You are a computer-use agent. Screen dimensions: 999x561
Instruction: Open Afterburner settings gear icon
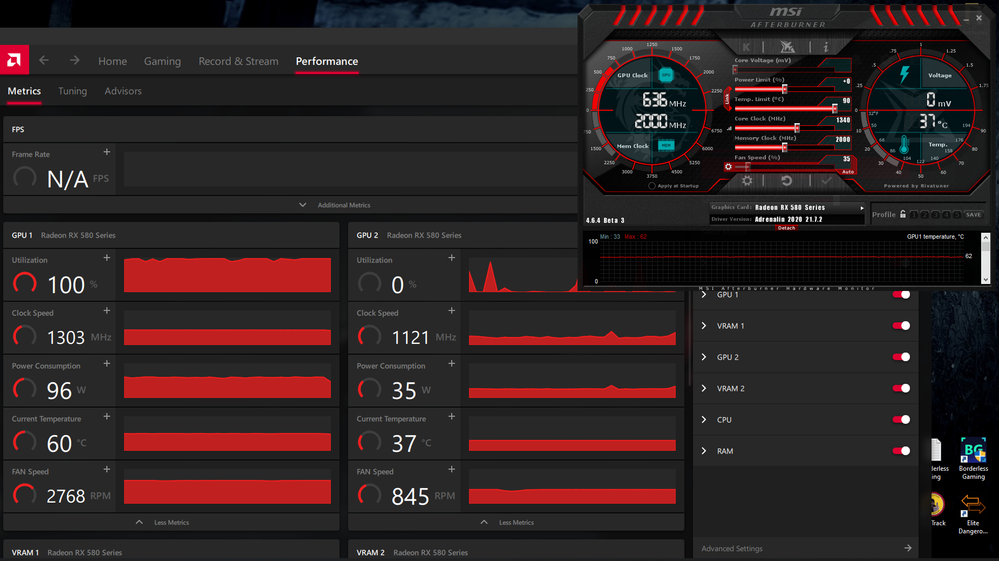click(x=747, y=181)
